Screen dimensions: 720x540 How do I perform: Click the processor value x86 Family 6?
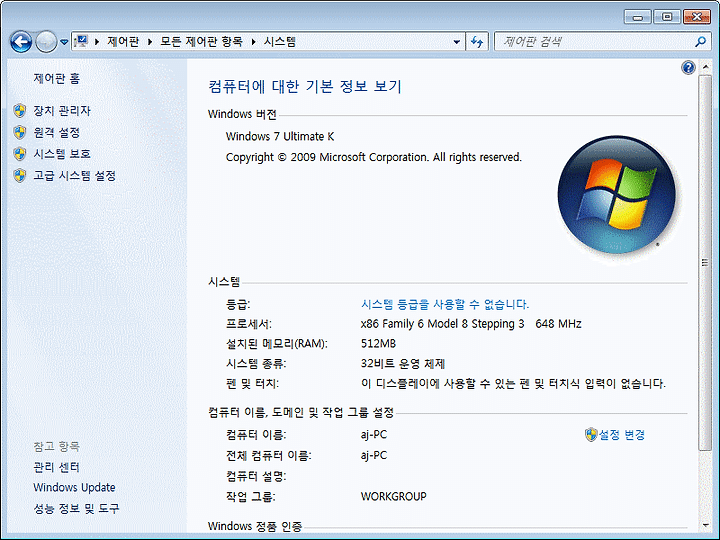click(x=471, y=324)
